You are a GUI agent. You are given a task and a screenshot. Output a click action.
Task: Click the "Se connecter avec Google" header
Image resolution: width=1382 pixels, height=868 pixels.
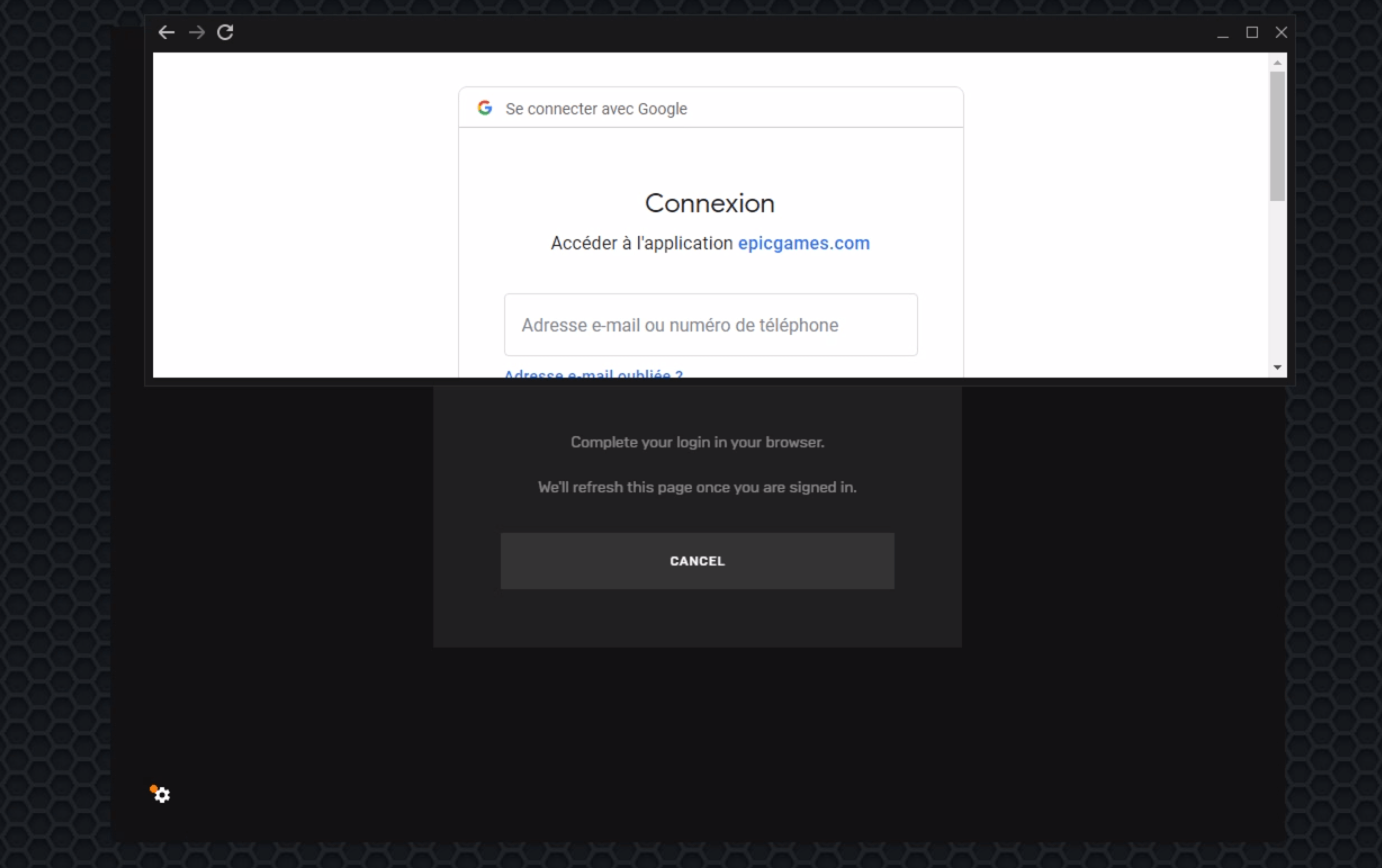[x=595, y=108]
